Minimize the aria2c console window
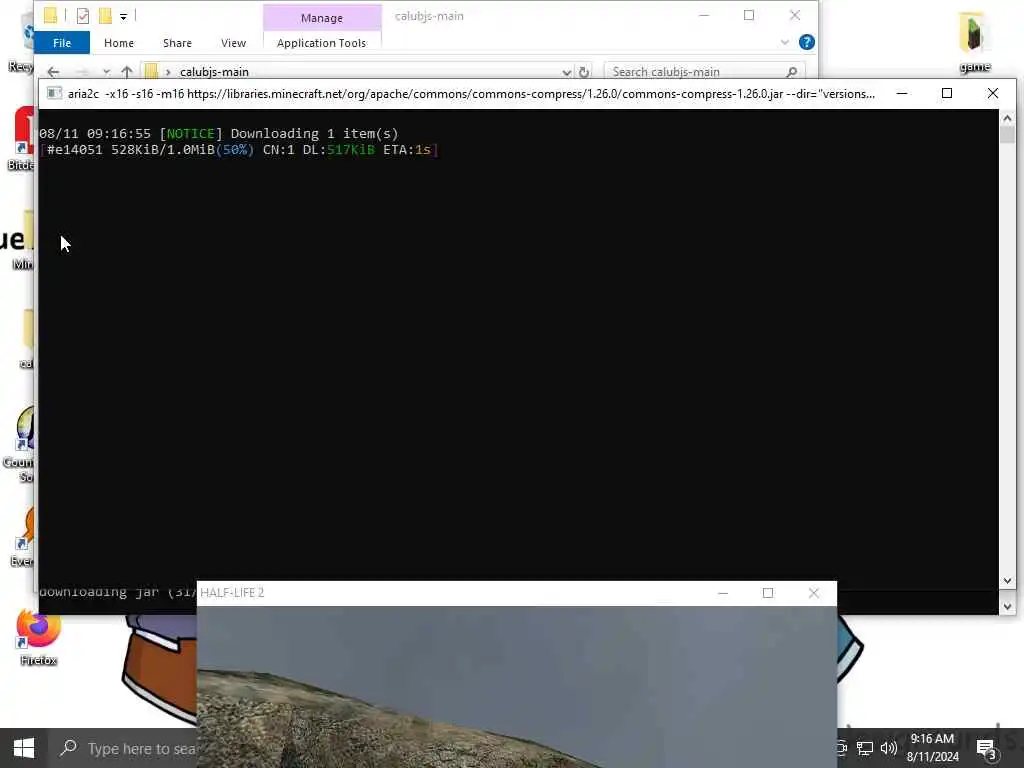1024x768 pixels. [902, 93]
